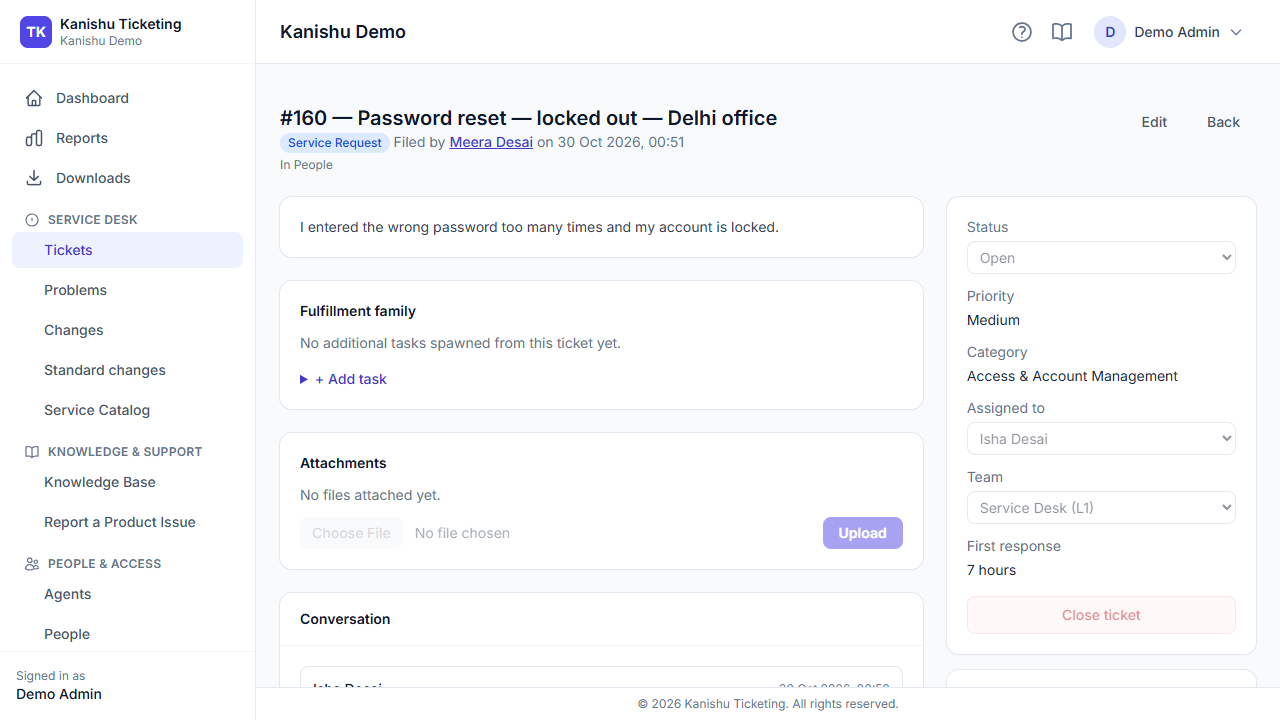The image size is (1280, 720).
Task: Open the Status dropdown showing Open
Action: click(1101, 258)
